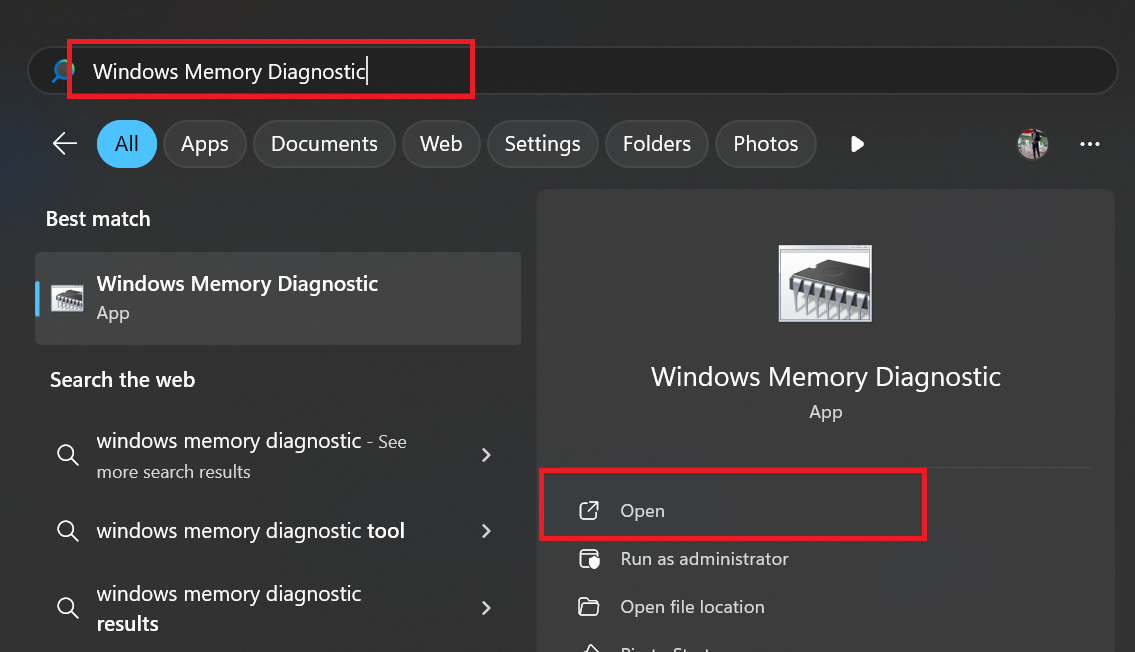Click the user profile avatar icon

point(1032,144)
